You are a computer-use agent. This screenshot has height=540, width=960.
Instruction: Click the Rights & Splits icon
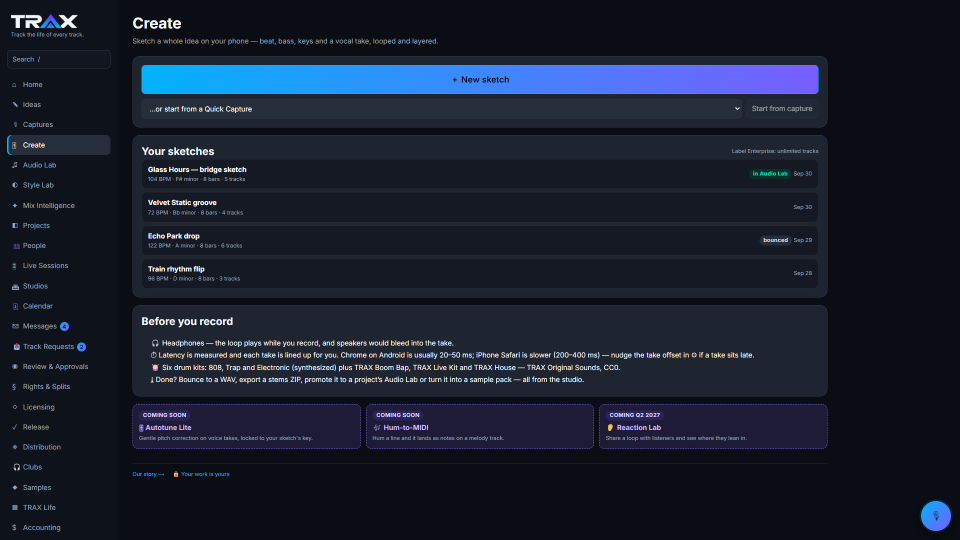pyautogui.click(x=15, y=387)
